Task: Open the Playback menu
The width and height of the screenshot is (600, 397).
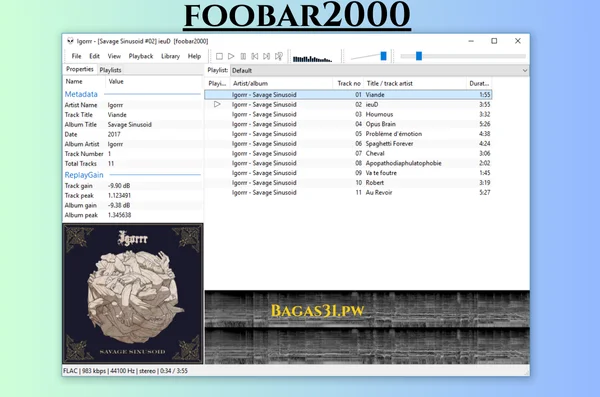Action: click(x=141, y=56)
